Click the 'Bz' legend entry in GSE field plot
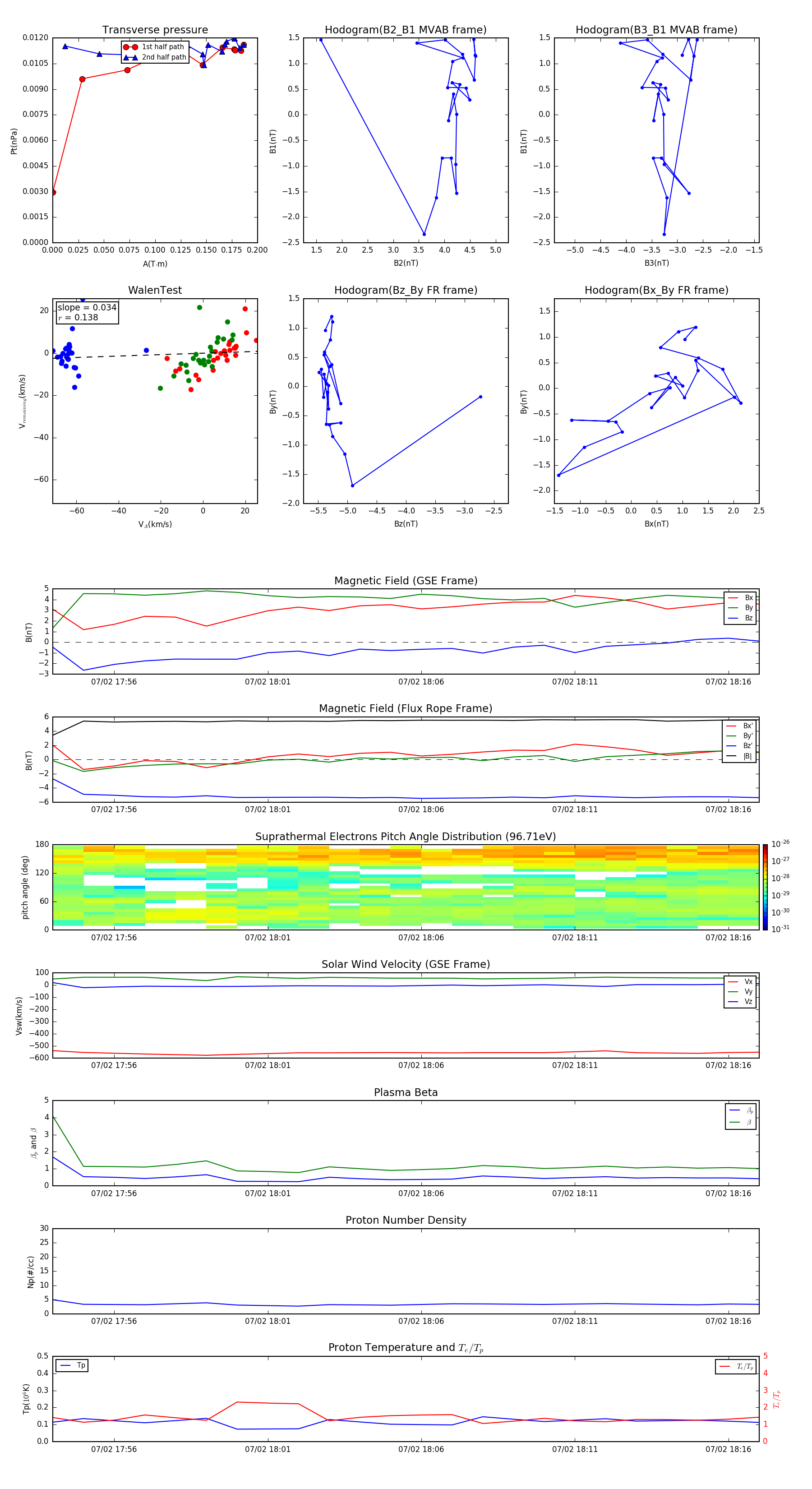 [x=740, y=618]
